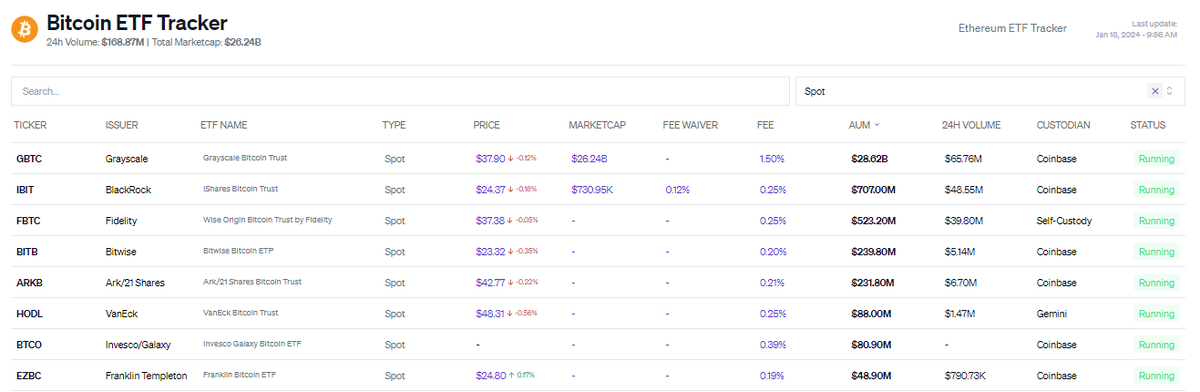The image size is (1200, 392).
Task: Open iShares Bitcoin Trust ETF name
Action: (x=240, y=190)
